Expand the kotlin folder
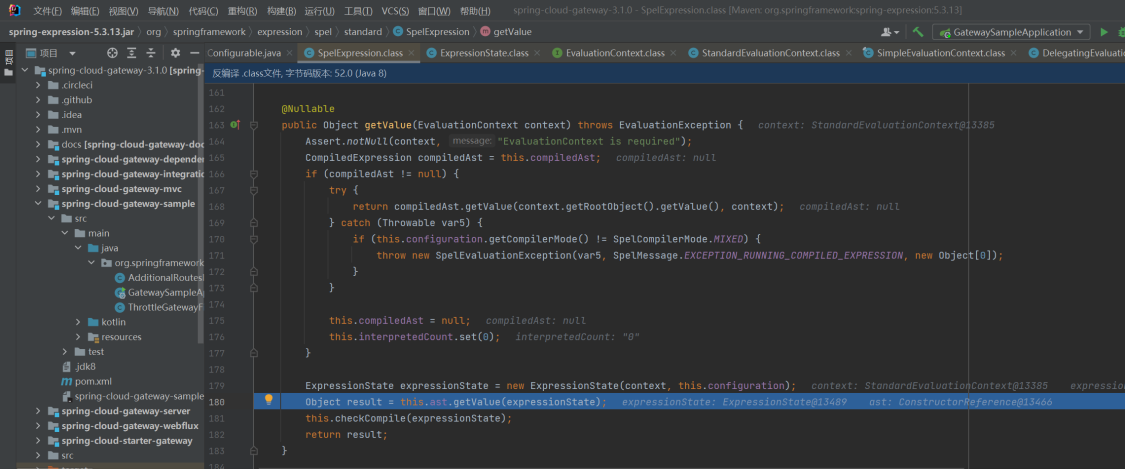This screenshot has width=1125, height=469. tap(77, 322)
